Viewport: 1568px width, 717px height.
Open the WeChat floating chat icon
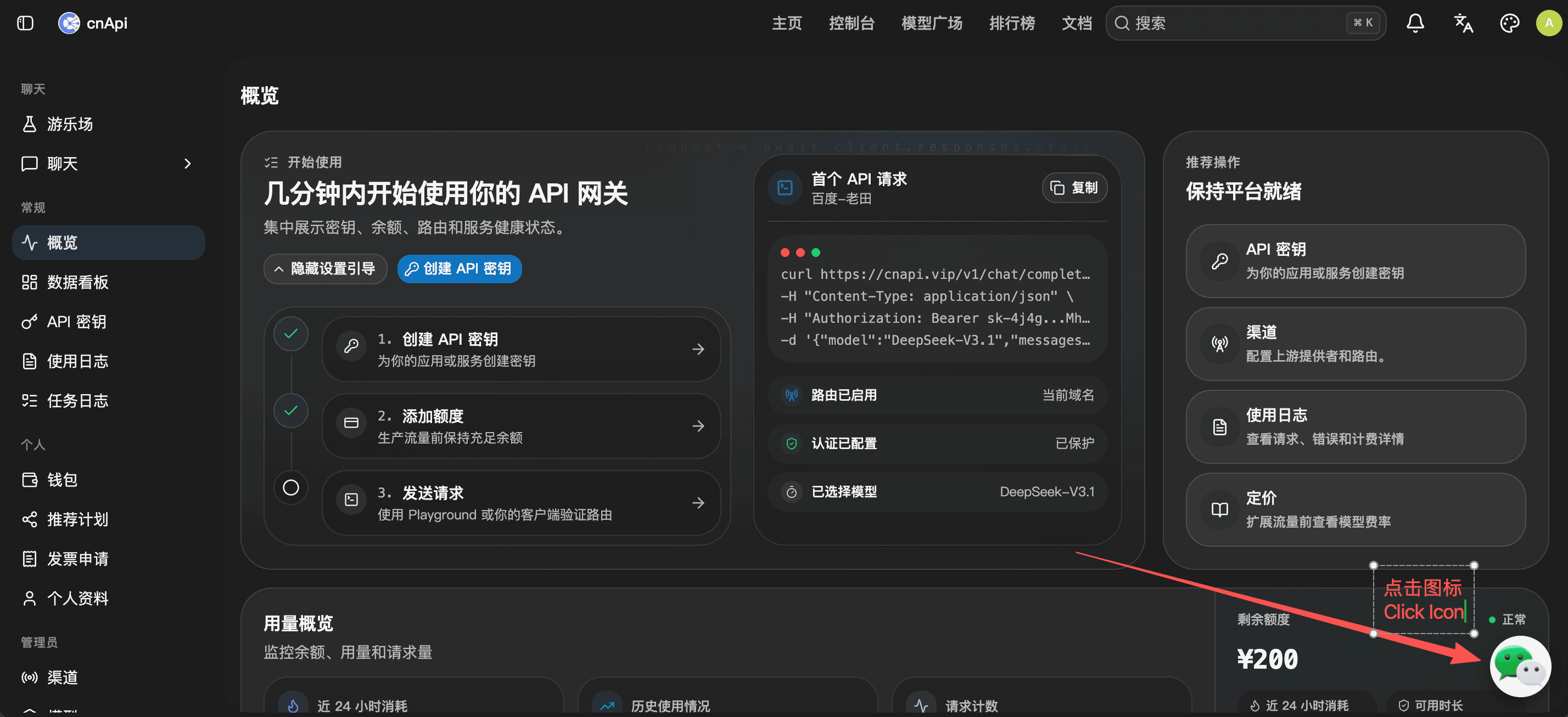[x=1520, y=666]
